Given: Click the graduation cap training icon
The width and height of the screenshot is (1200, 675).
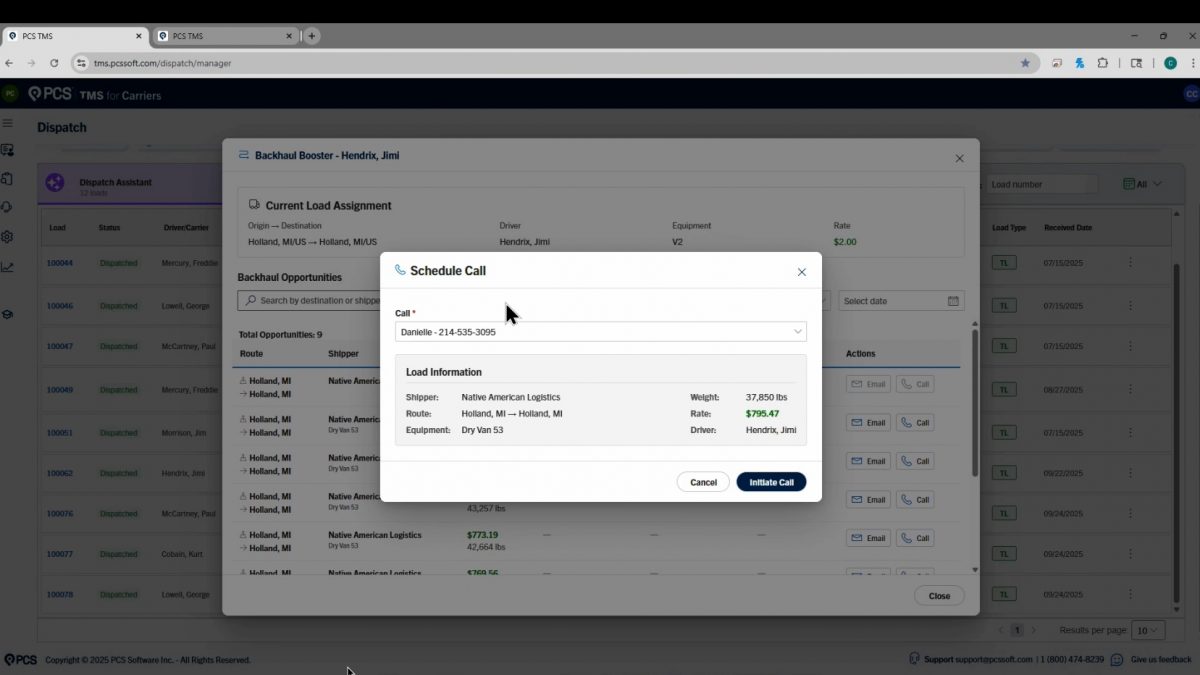Looking at the screenshot, I should coord(8,314).
